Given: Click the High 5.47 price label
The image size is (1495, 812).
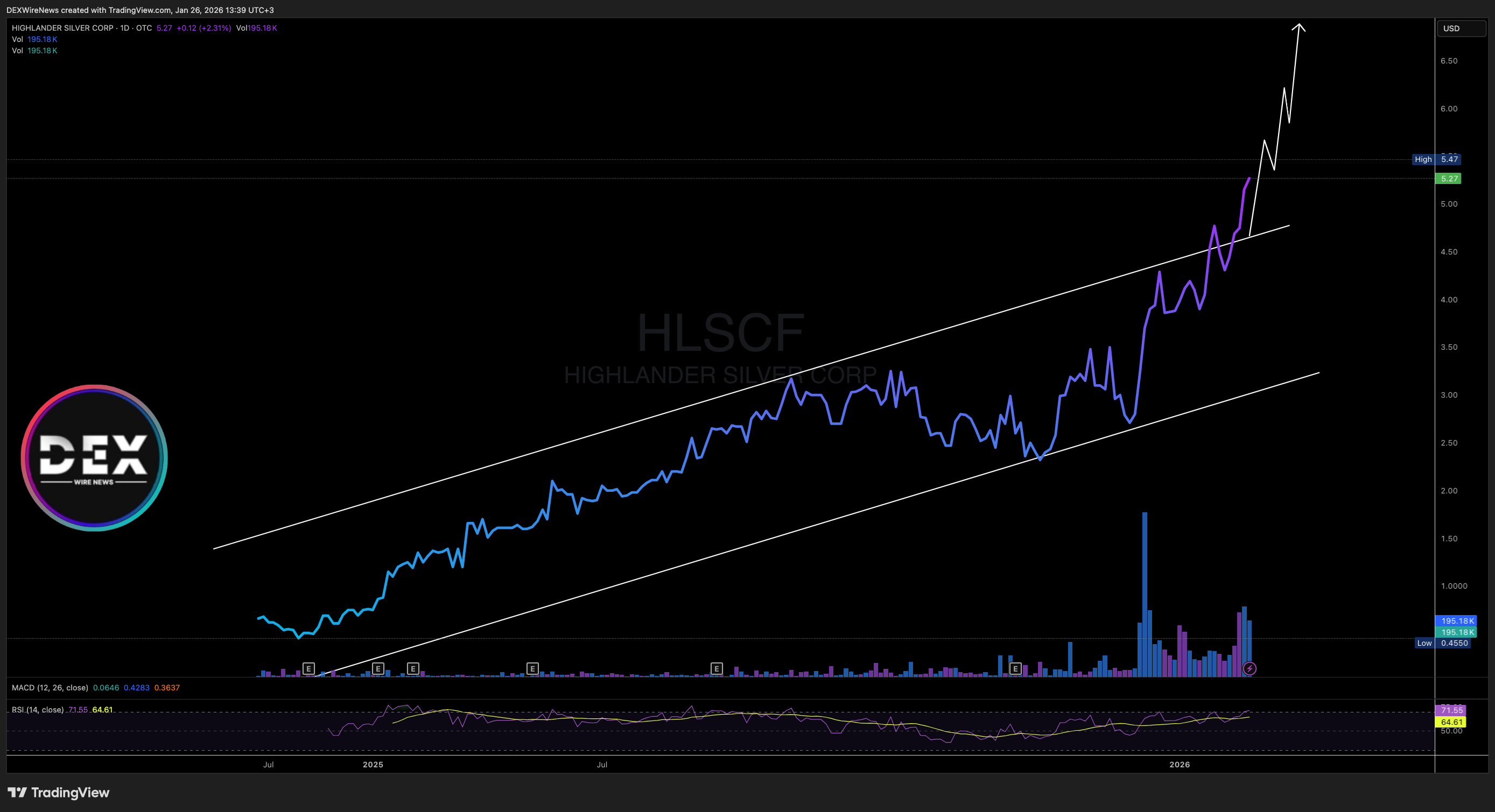Looking at the screenshot, I should [1436, 159].
